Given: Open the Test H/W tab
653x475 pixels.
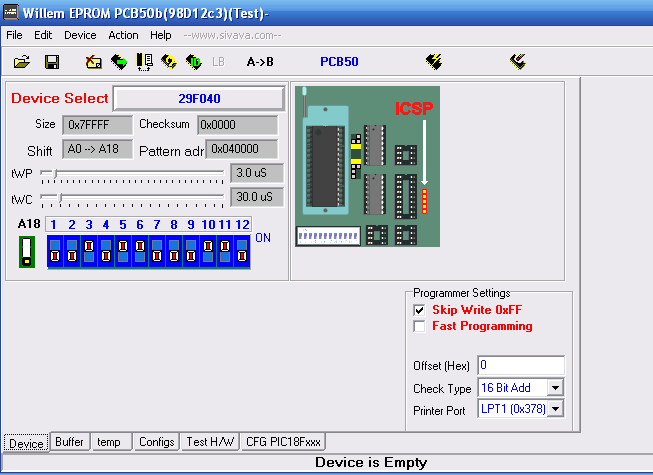Looking at the screenshot, I should point(211,442).
